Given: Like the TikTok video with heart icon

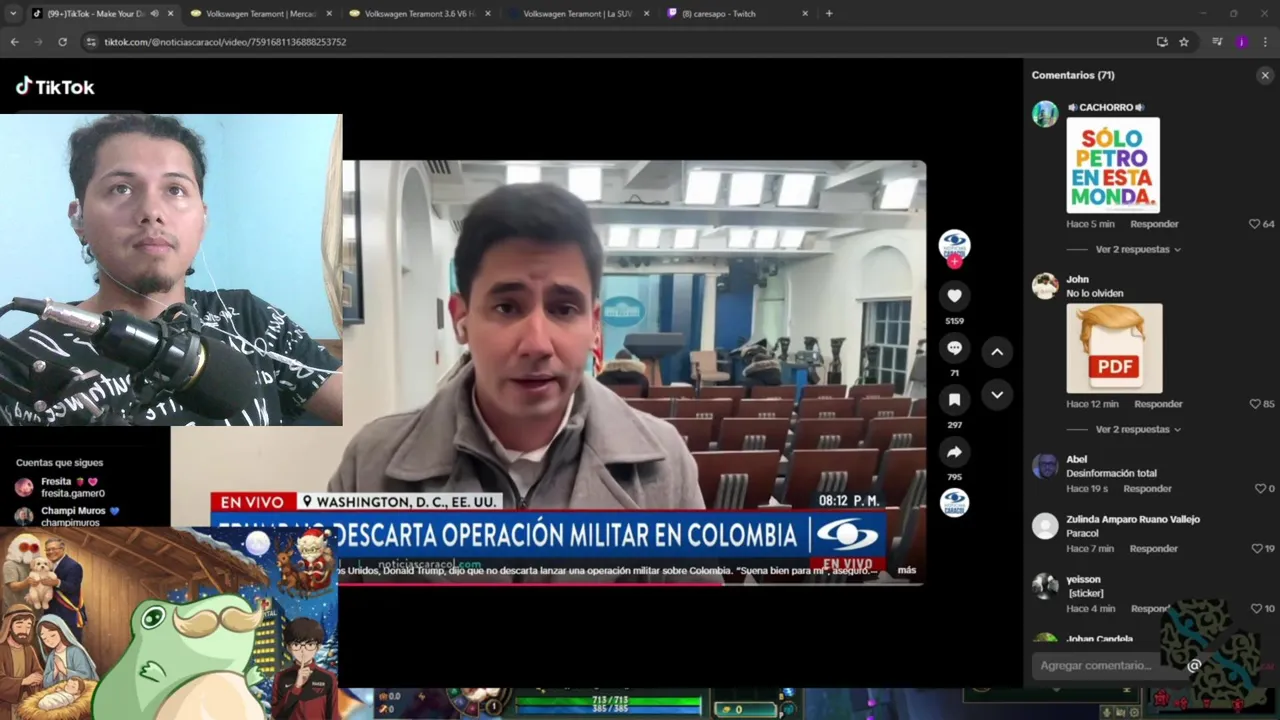Looking at the screenshot, I should (954, 296).
